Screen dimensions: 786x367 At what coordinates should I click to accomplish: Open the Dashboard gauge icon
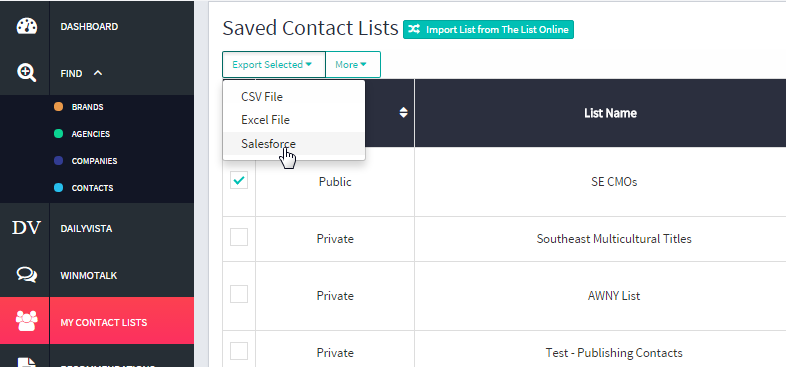coord(27,26)
